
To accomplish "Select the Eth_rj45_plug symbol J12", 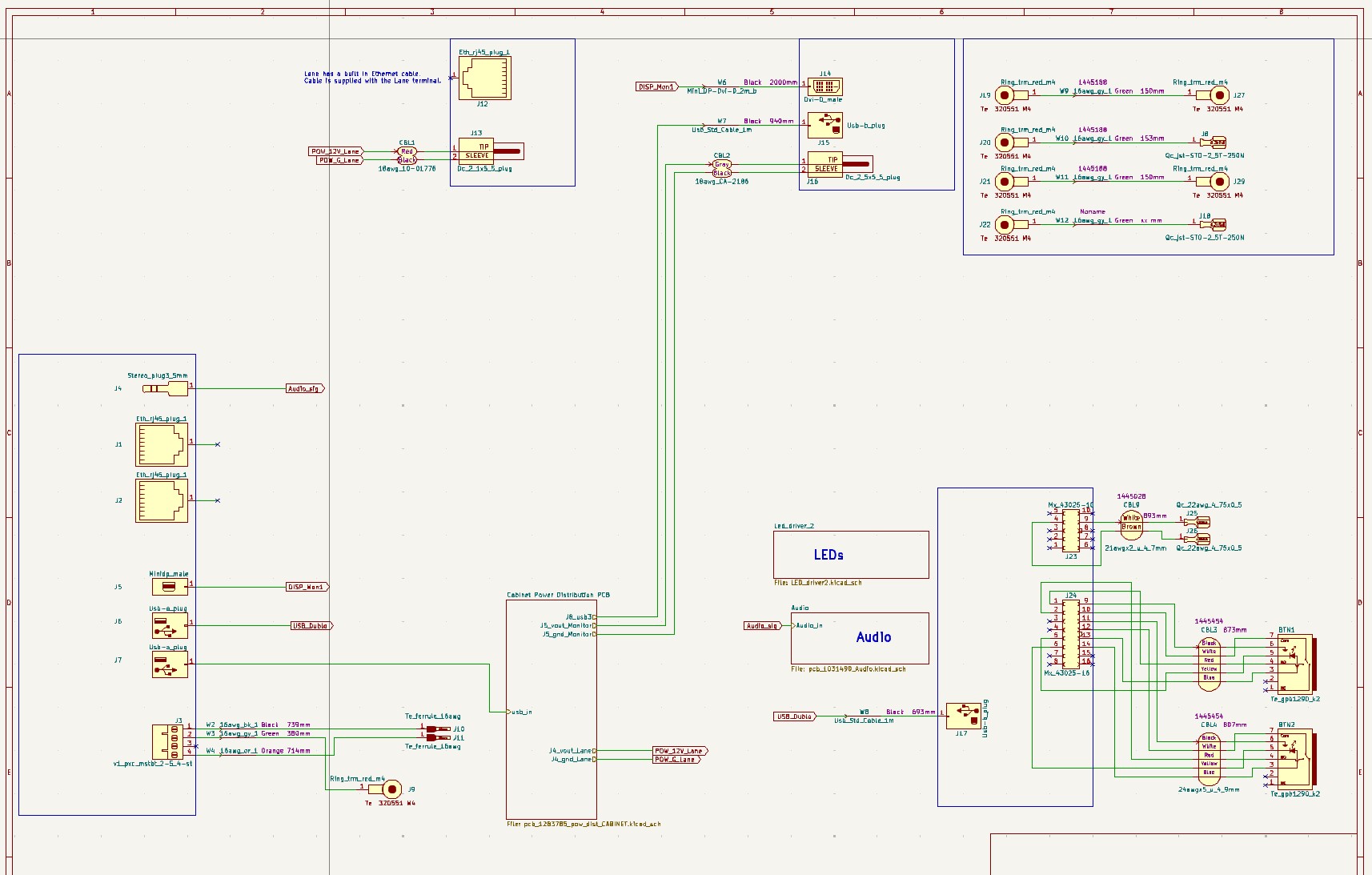I will click(x=483, y=76).
